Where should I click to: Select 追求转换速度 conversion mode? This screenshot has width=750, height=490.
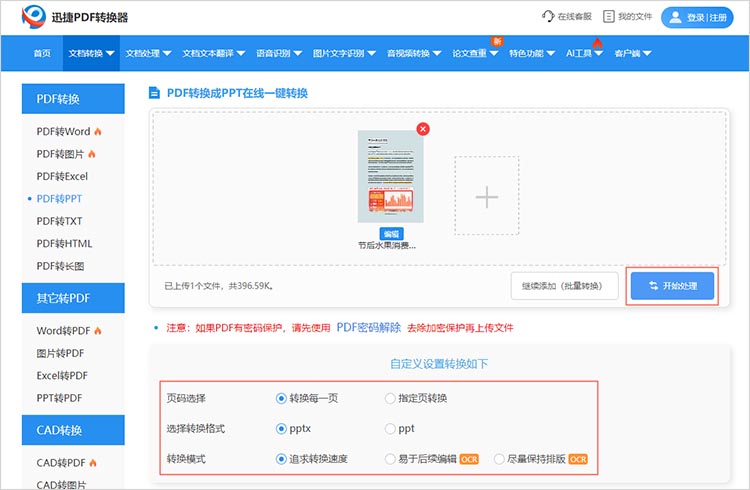click(281, 459)
